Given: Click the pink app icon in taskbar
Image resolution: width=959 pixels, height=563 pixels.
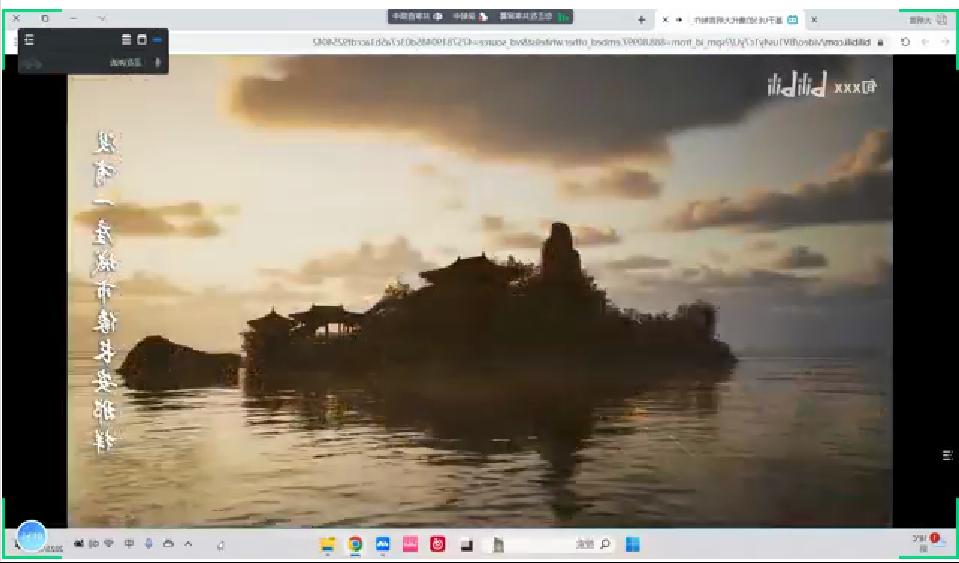Looking at the screenshot, I should pyautogui.click(x=409, y=545).
